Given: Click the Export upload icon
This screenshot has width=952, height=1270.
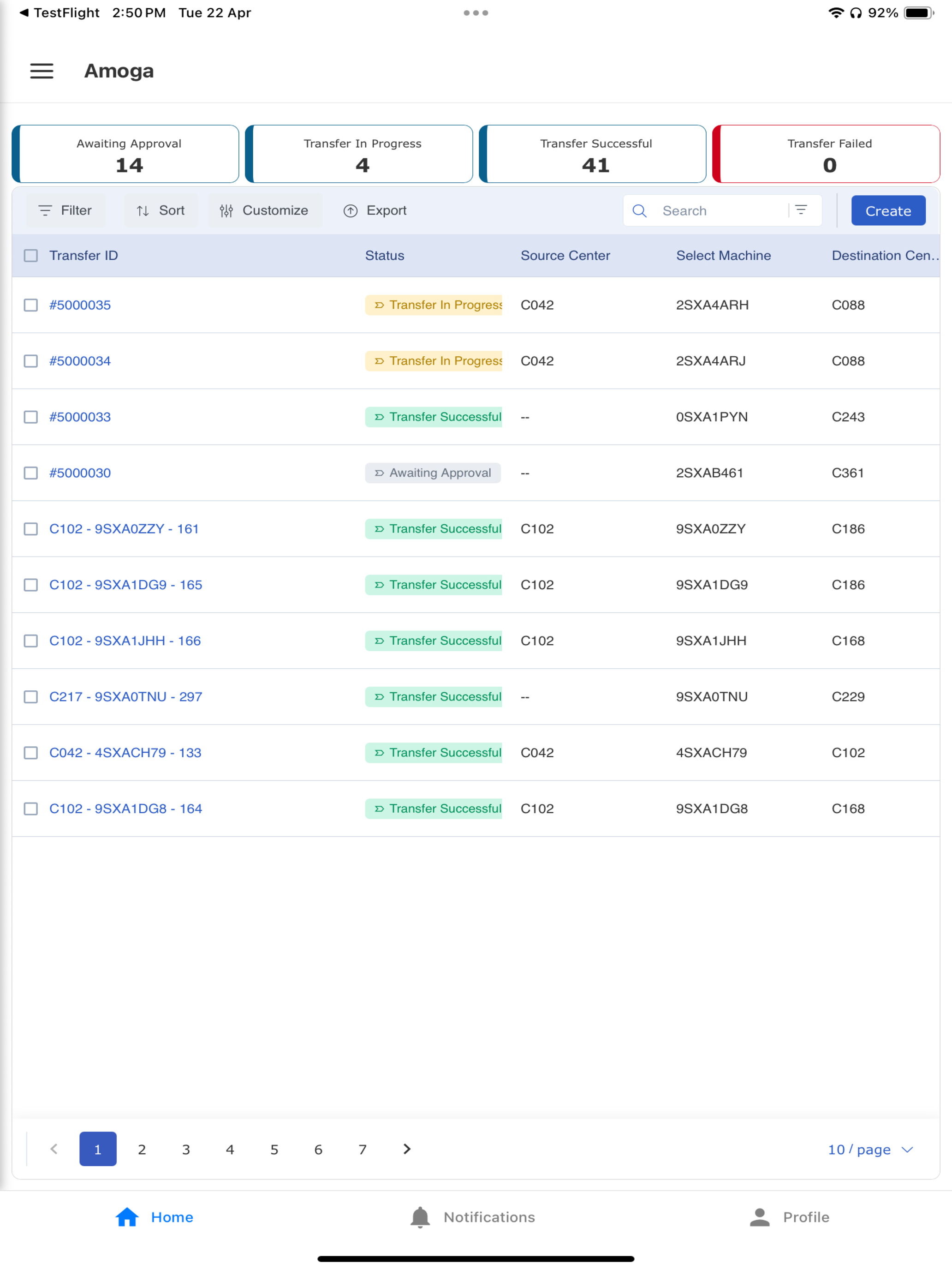Looking at the screenshot, I should click(x=351, y=211).
